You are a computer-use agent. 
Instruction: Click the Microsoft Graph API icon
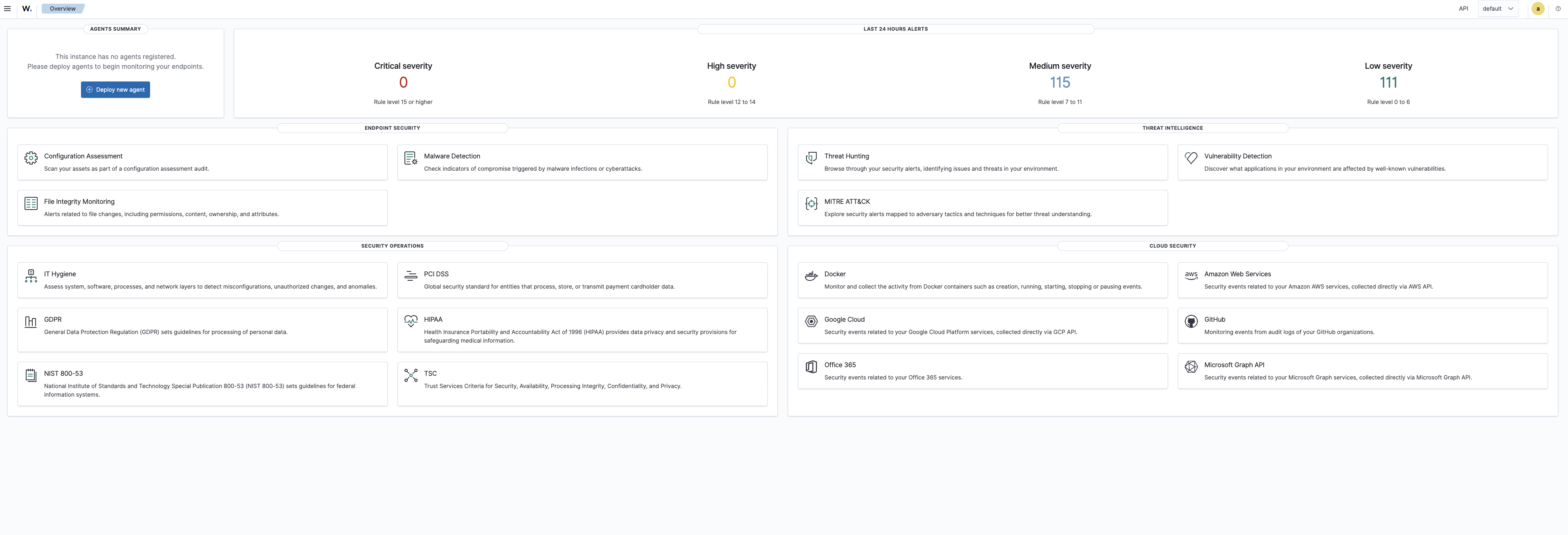click(1191, 367)
